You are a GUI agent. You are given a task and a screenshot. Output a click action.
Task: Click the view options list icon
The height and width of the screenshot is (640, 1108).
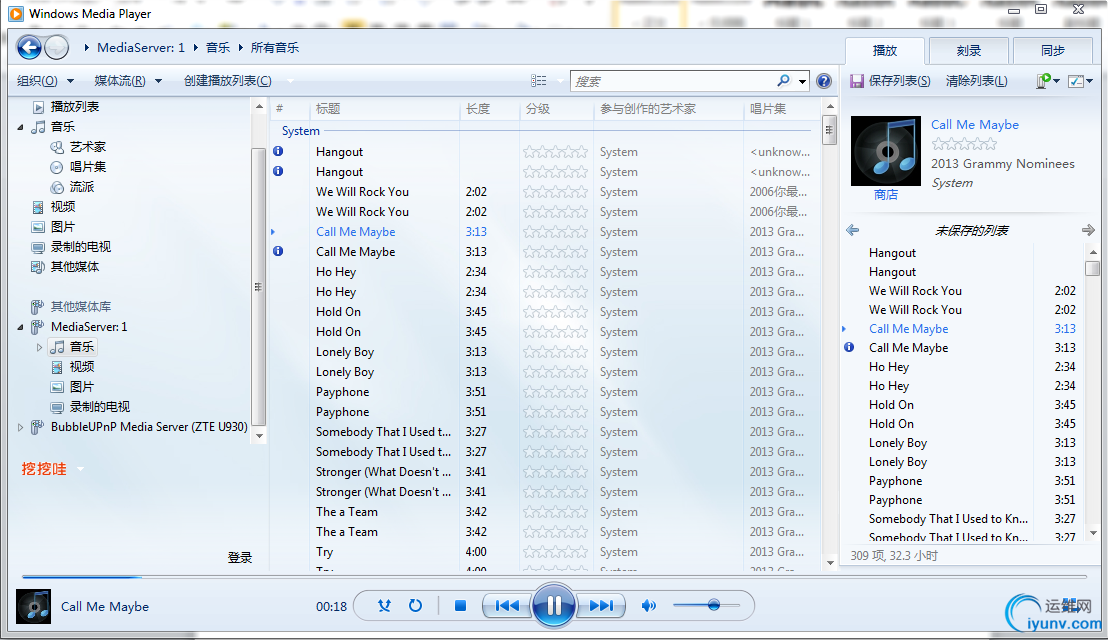tap(538, 81)
